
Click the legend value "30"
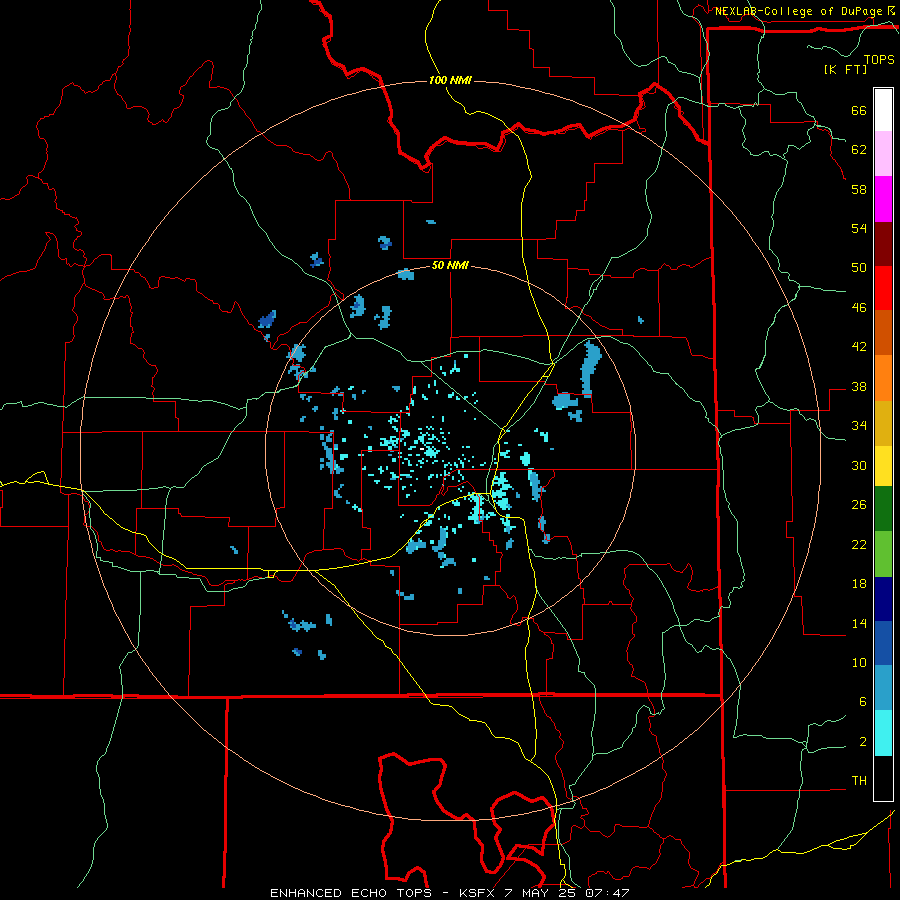click(859, 465)
